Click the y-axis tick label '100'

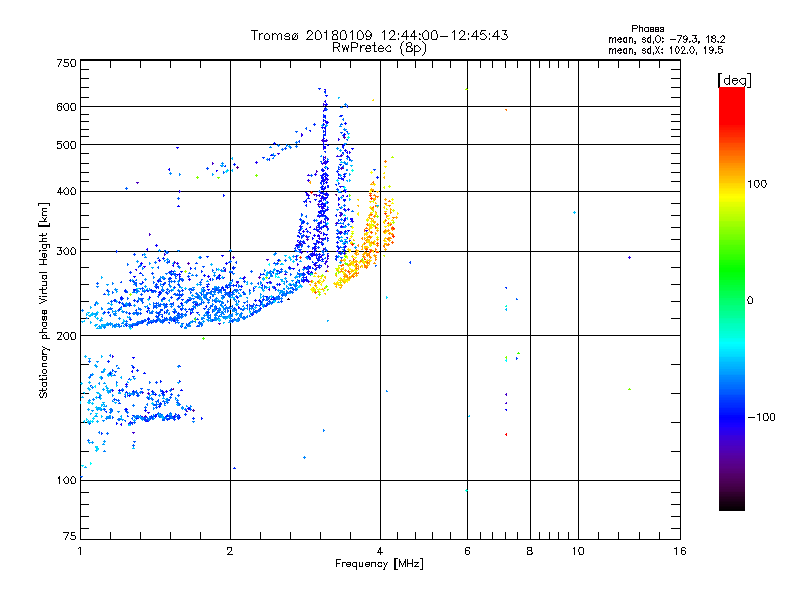pyautogui.click(x=66, y=480)
